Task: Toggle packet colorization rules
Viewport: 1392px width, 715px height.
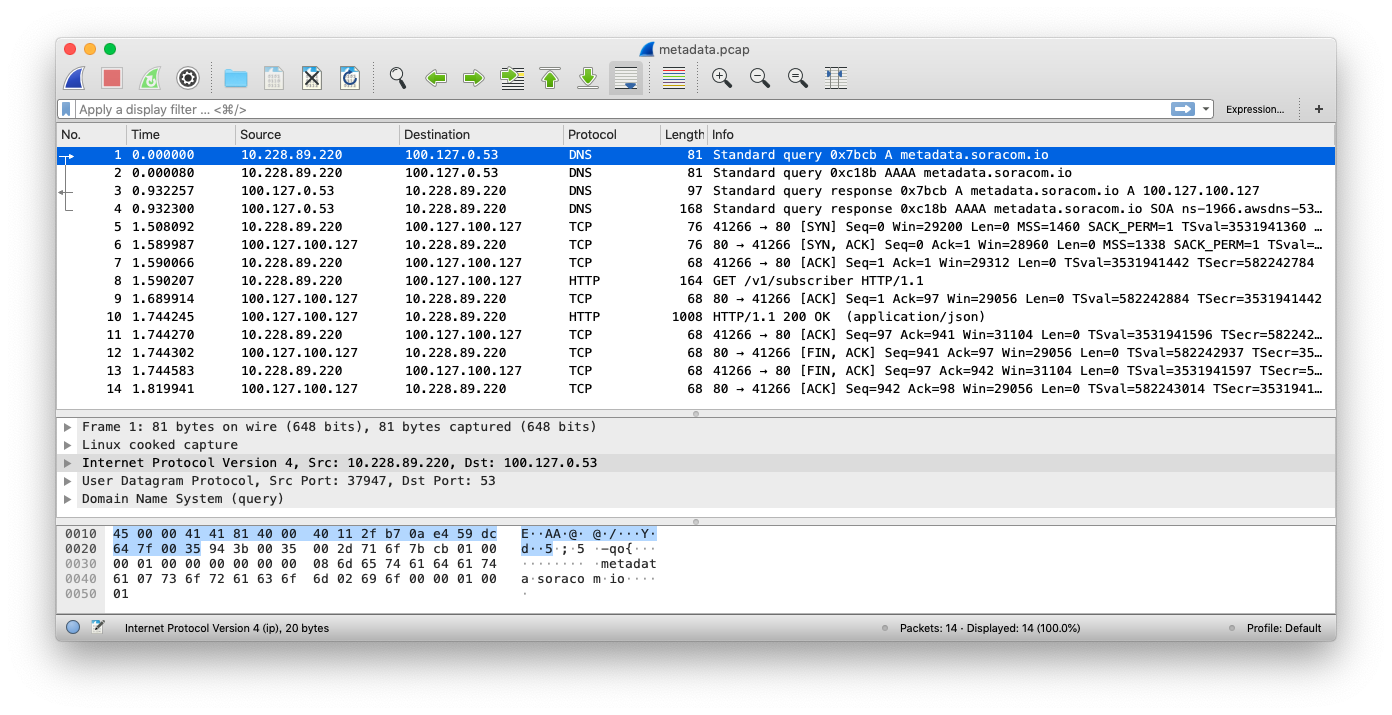Action: [x=674, y=78]
